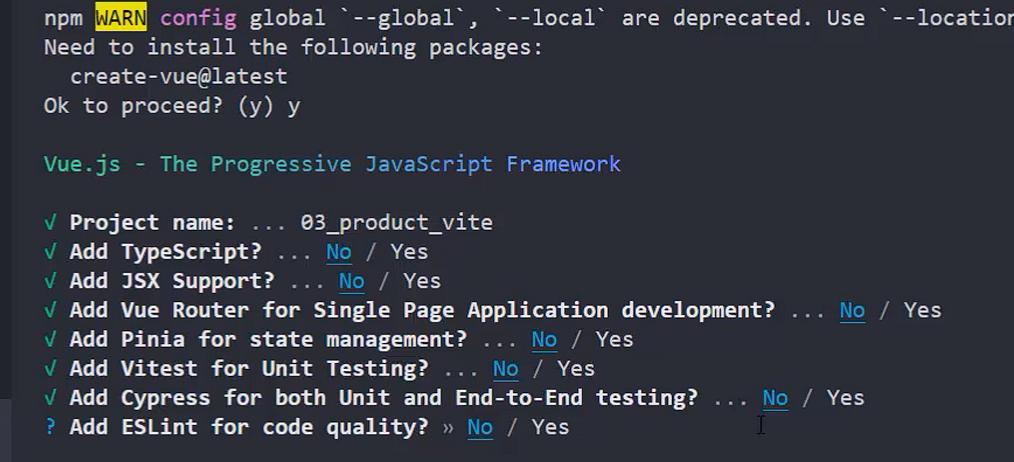Viewport: 1014px width, 462px height.
Task: Pick Yes for Add Vue Router
Action: tap(922, 310)
